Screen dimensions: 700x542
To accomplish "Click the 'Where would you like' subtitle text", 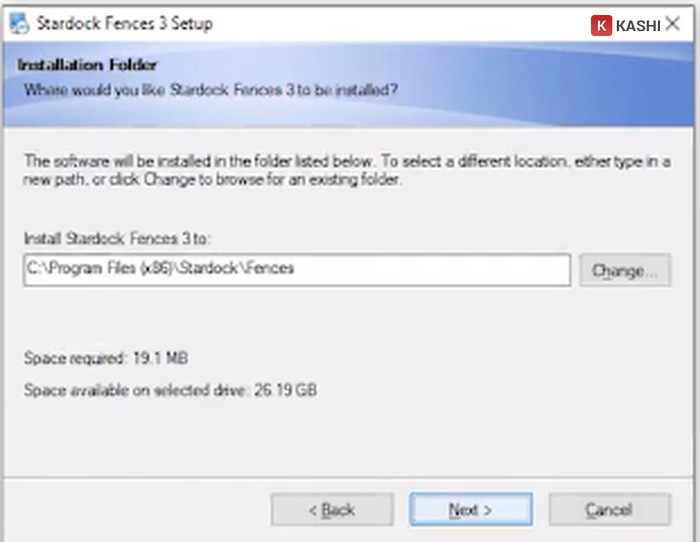I will tap(211, 90).
